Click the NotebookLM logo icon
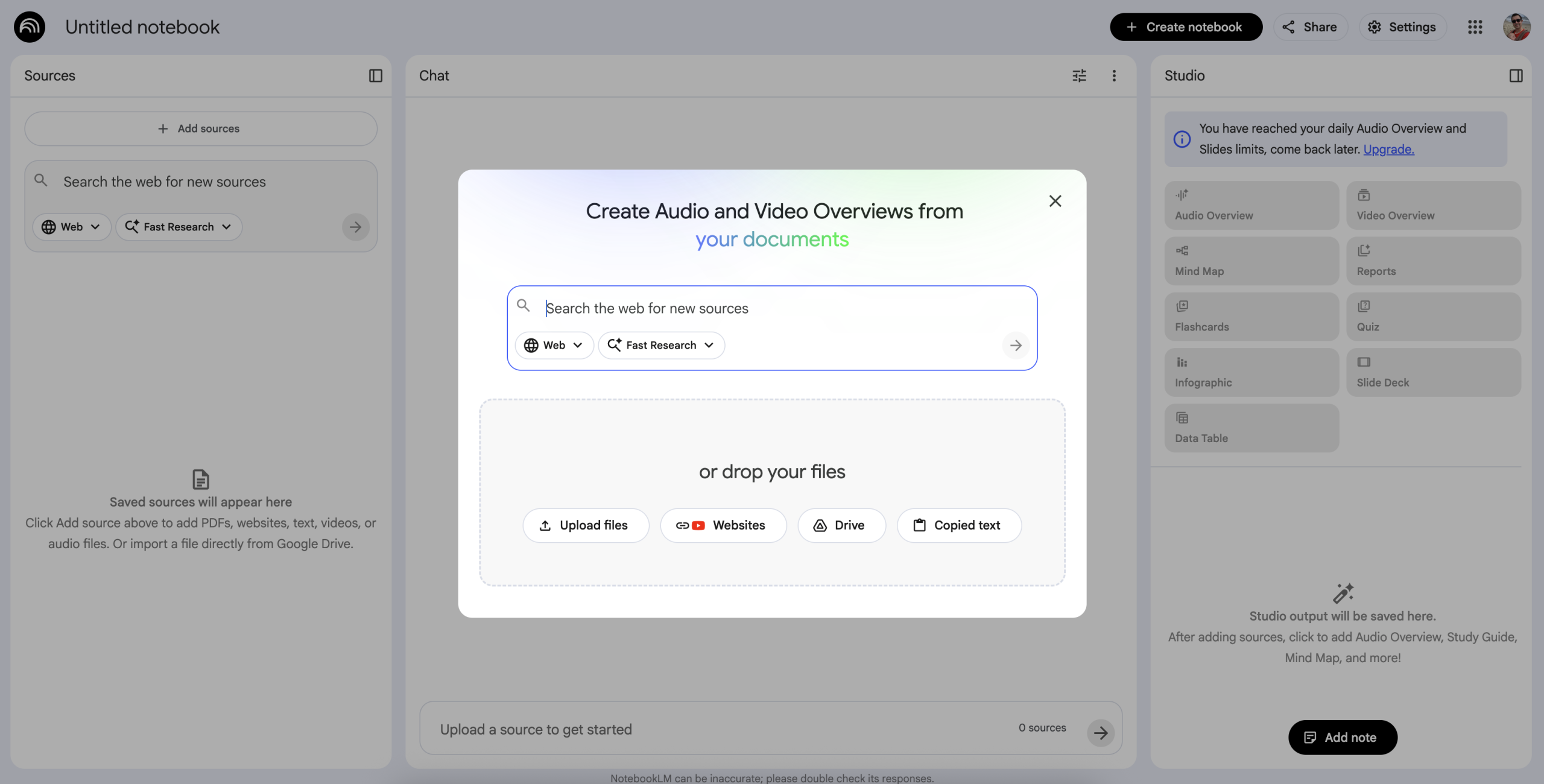 (x=30, y=27)
